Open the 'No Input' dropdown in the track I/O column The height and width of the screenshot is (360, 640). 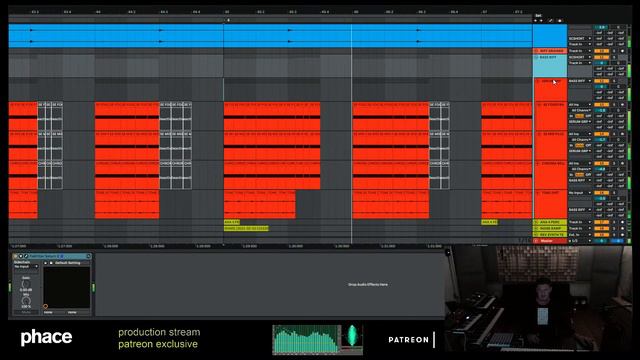(580, 193)
